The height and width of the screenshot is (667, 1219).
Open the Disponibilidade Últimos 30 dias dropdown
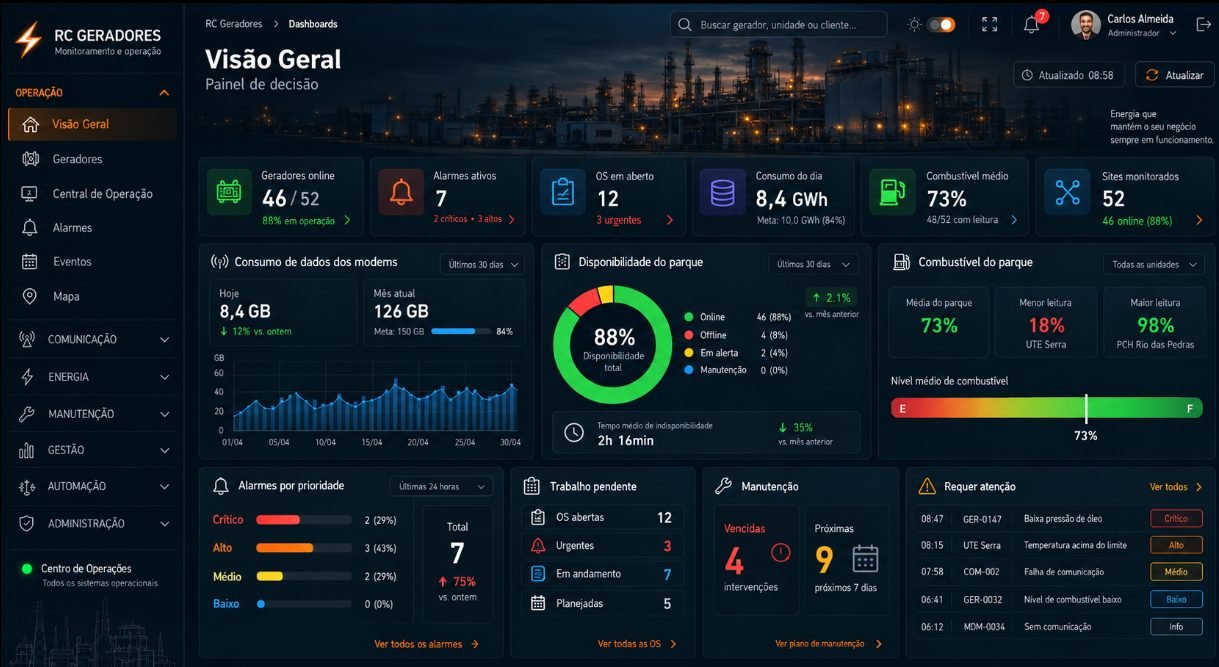[813, 264]
